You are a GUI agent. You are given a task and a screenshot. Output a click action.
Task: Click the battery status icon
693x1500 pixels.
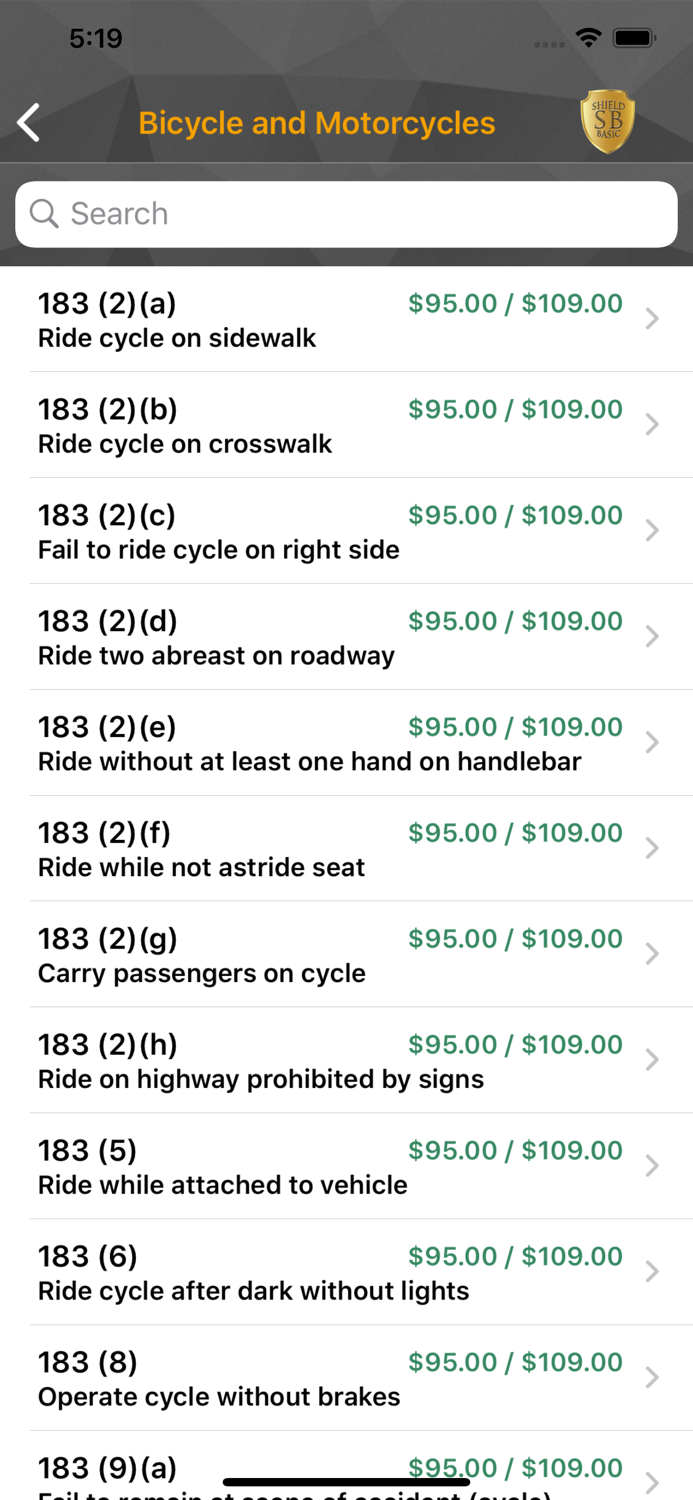pyautogui.click(x=634, y=38)
